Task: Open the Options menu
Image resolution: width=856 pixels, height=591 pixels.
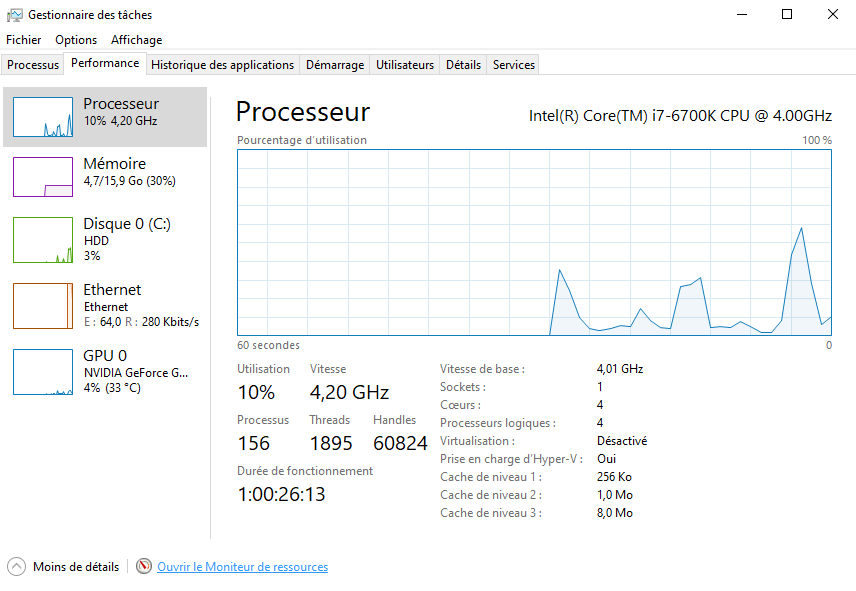Action: (x=76, y=40)
